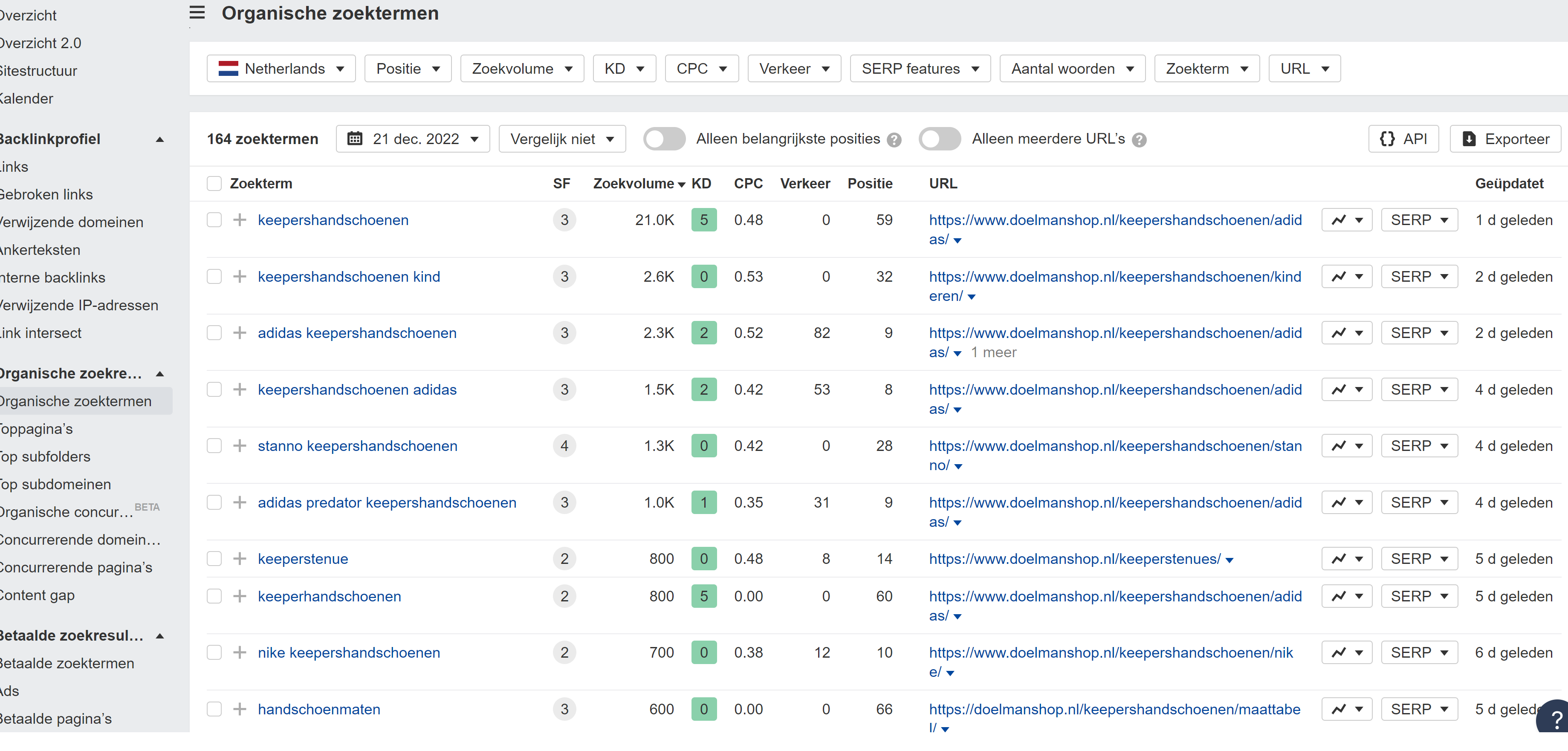Open Betaalde zoektermen in the sidebar
Screen dimensions: 1568x751
pyautogui.click(x=67, y=663)
